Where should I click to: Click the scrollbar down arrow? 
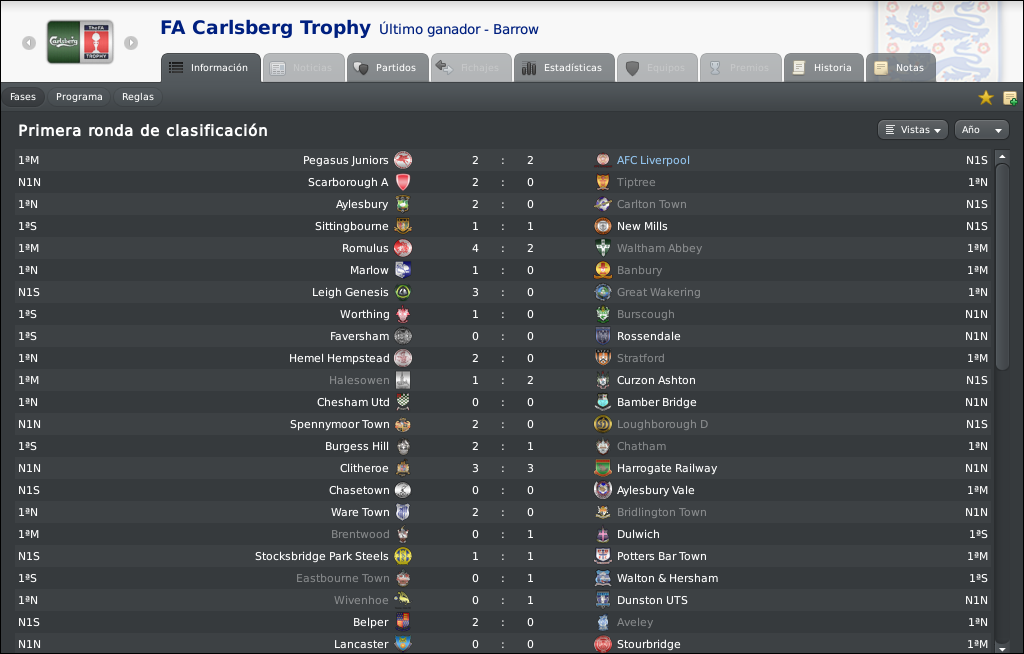[x=1002, y=647]
